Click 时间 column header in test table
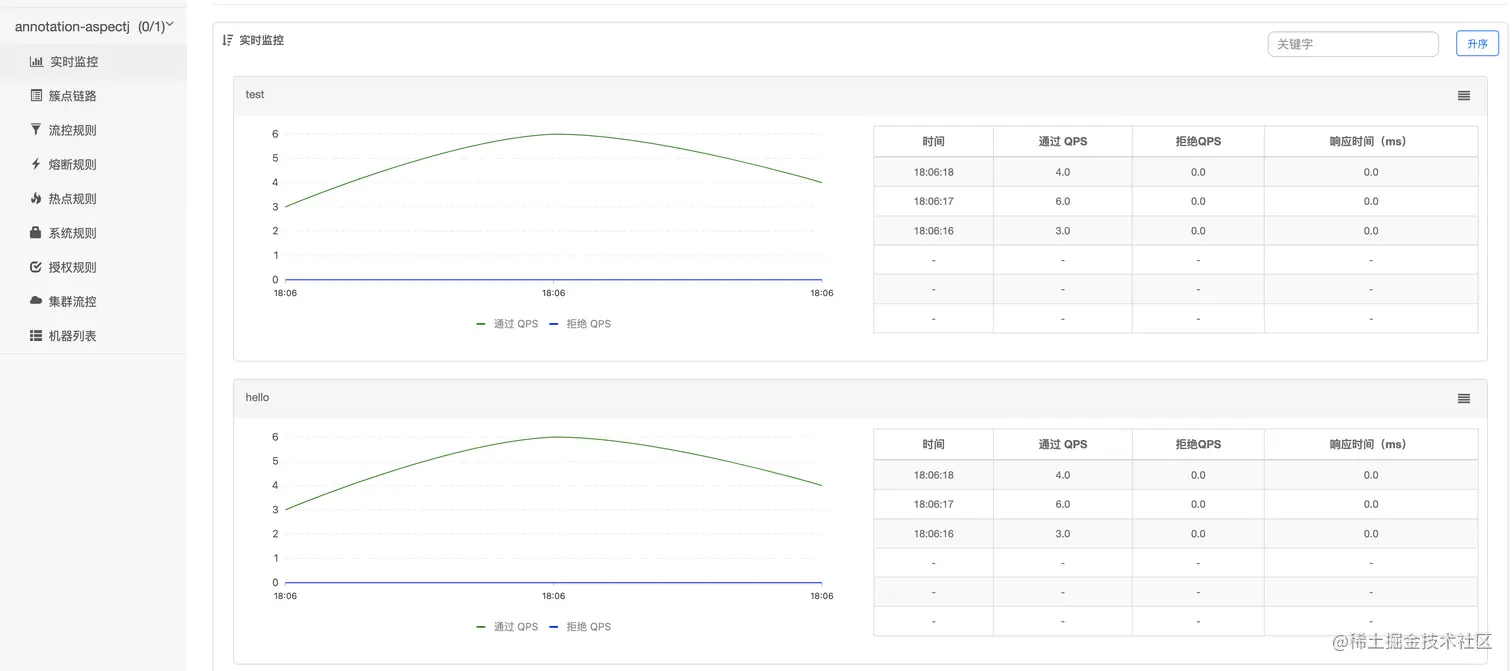This screenshot has width=1512, height=671. point(933,142)
